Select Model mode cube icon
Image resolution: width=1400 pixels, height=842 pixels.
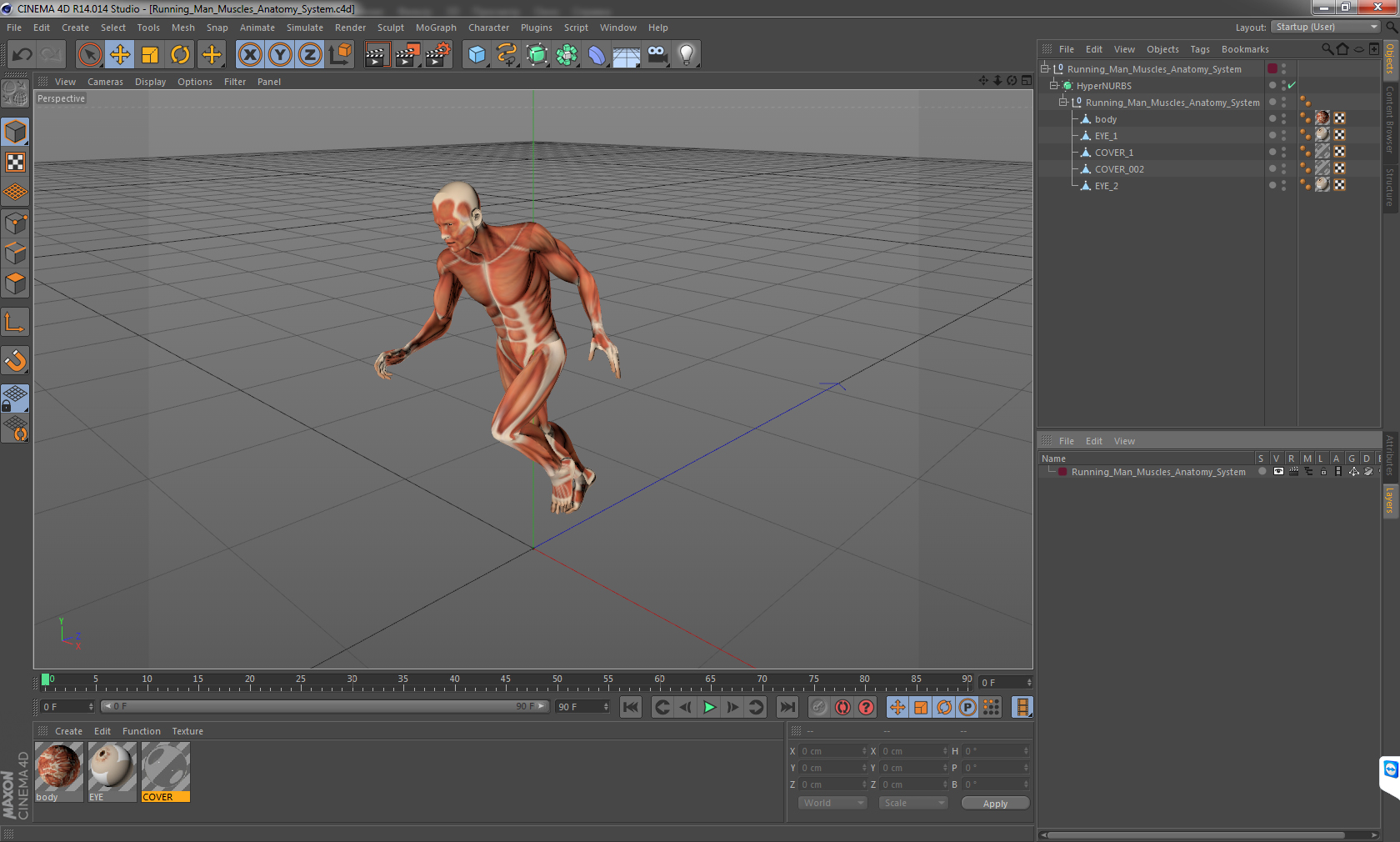click(16, 133)
